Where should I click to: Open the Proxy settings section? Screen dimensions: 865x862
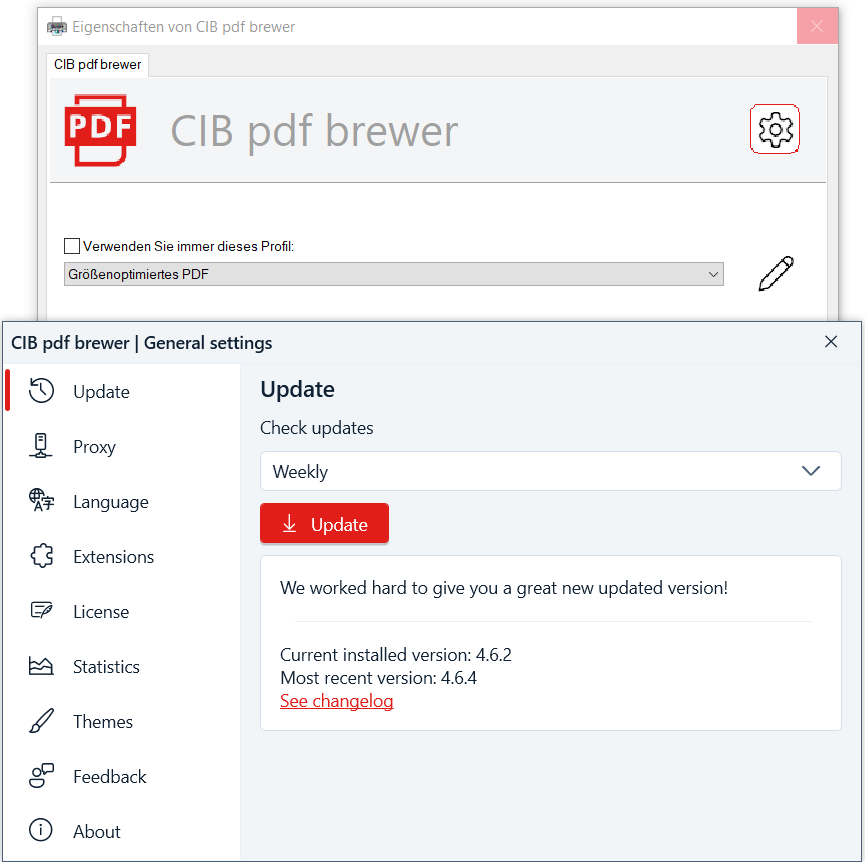(122, 446)
